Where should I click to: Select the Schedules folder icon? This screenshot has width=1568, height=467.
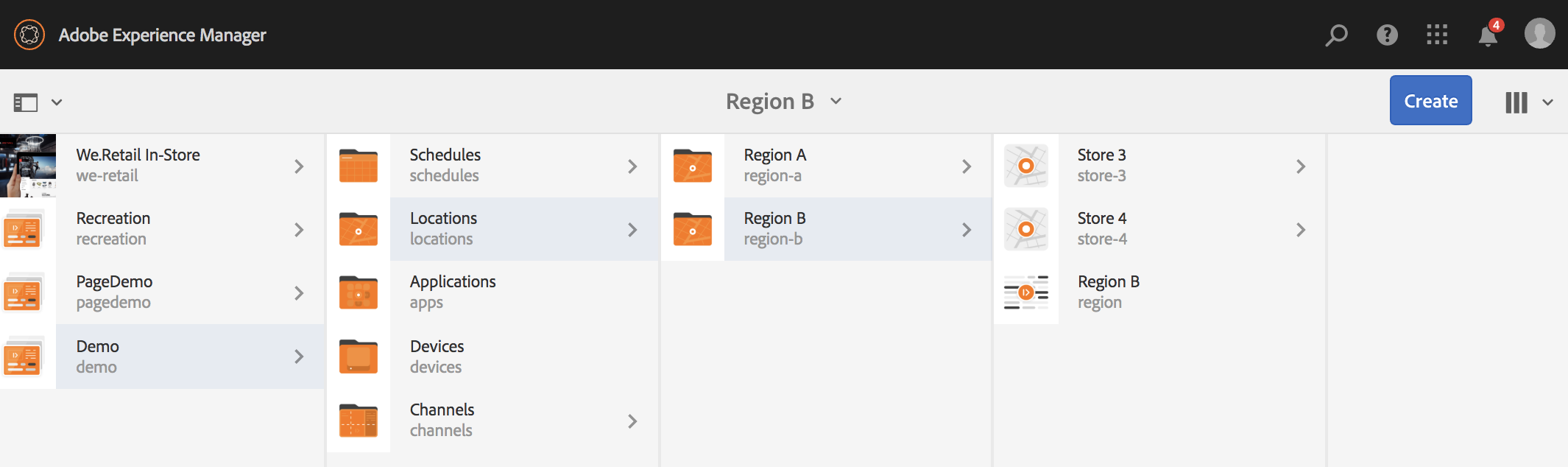(359, 166)
